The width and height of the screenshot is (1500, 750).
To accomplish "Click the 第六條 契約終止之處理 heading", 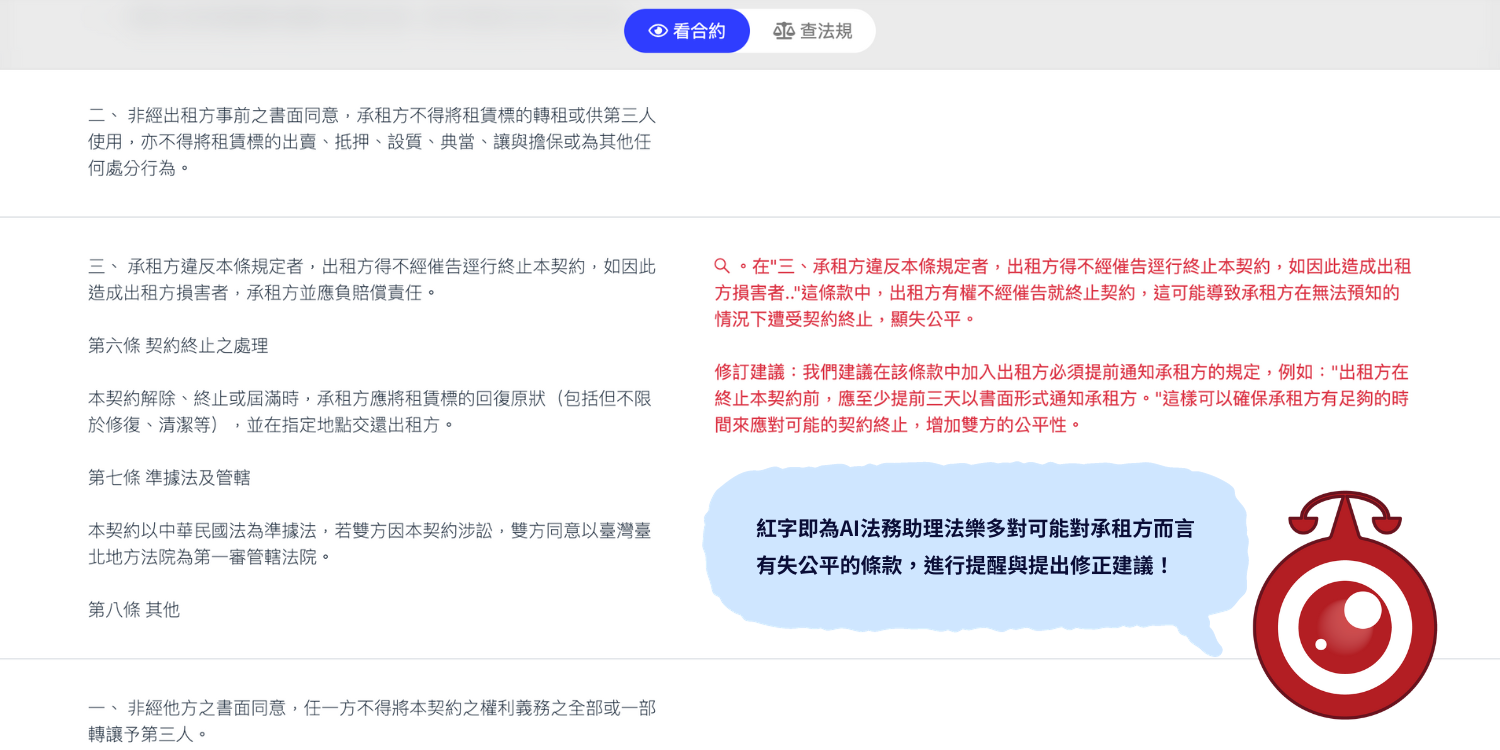I will coord(178,346).
